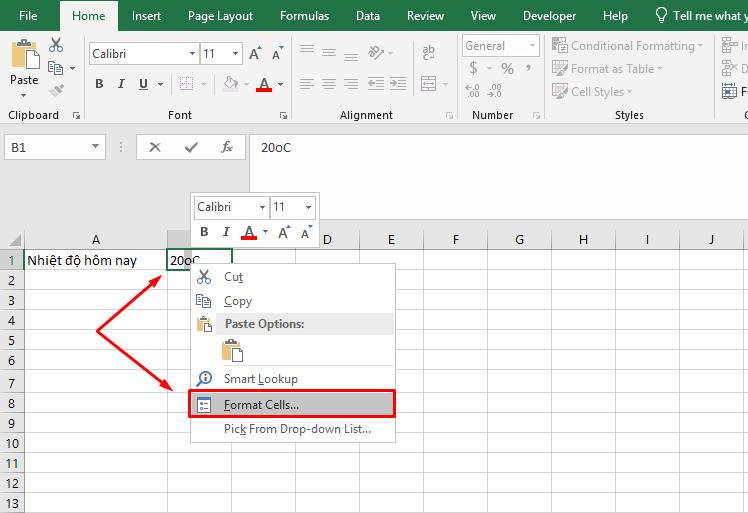Click the Enter checkmark in formula bar
The image size is (748, 513).
(191, 147)
